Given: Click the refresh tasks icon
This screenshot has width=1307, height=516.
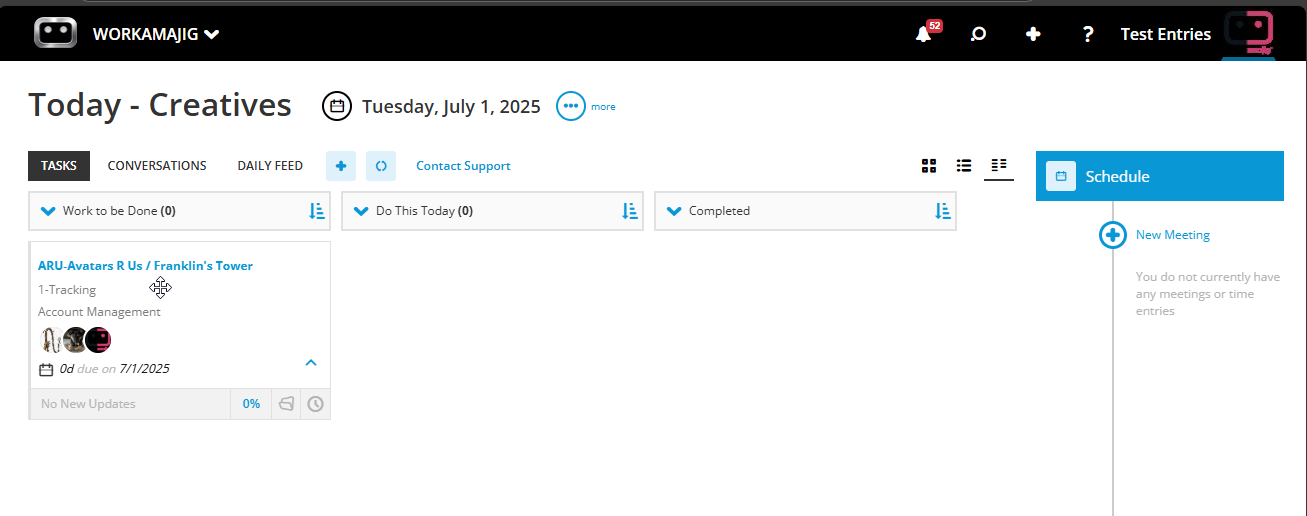Looking at the screenshot, I should [381, 166].
